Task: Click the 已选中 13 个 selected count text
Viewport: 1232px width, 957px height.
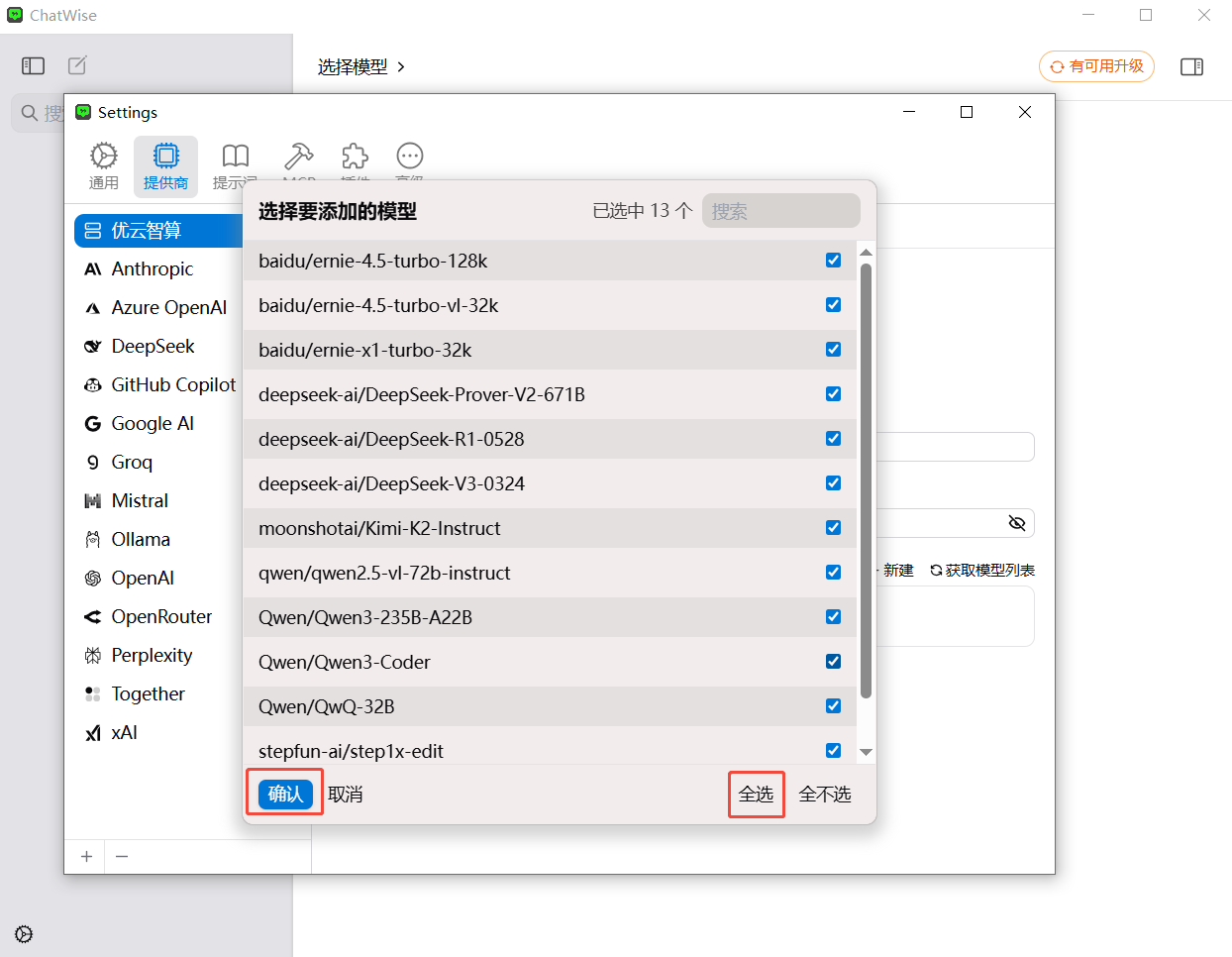Action: [x=643, y=211]
